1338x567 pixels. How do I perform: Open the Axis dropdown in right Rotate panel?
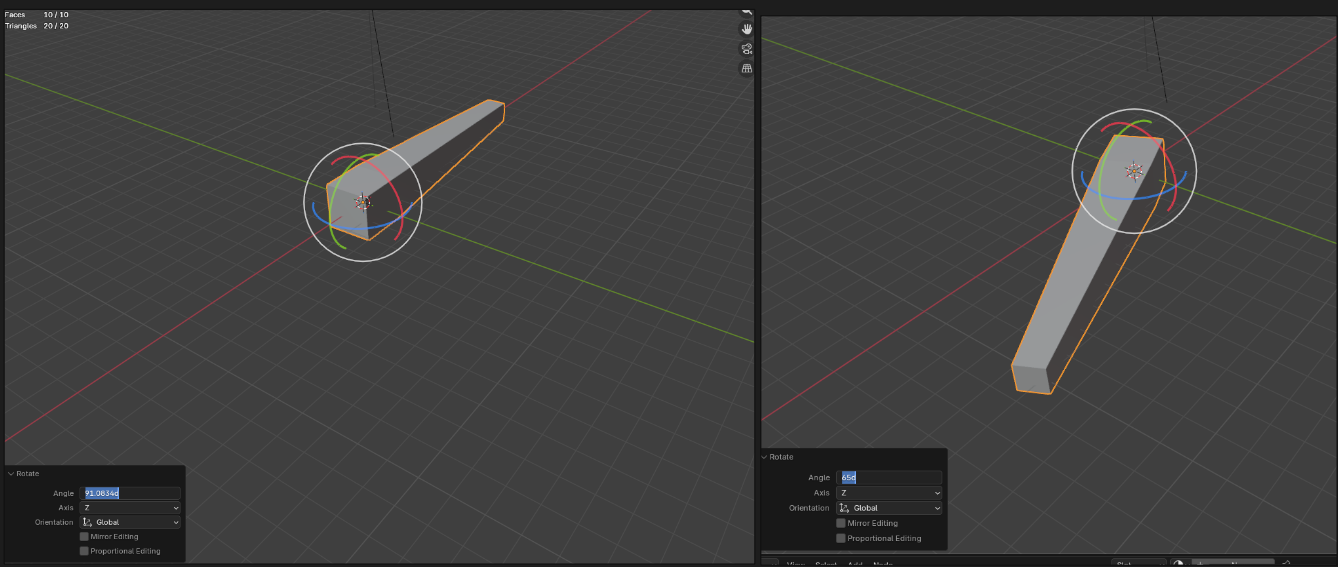pyautogui.click(x=890, y=493)
